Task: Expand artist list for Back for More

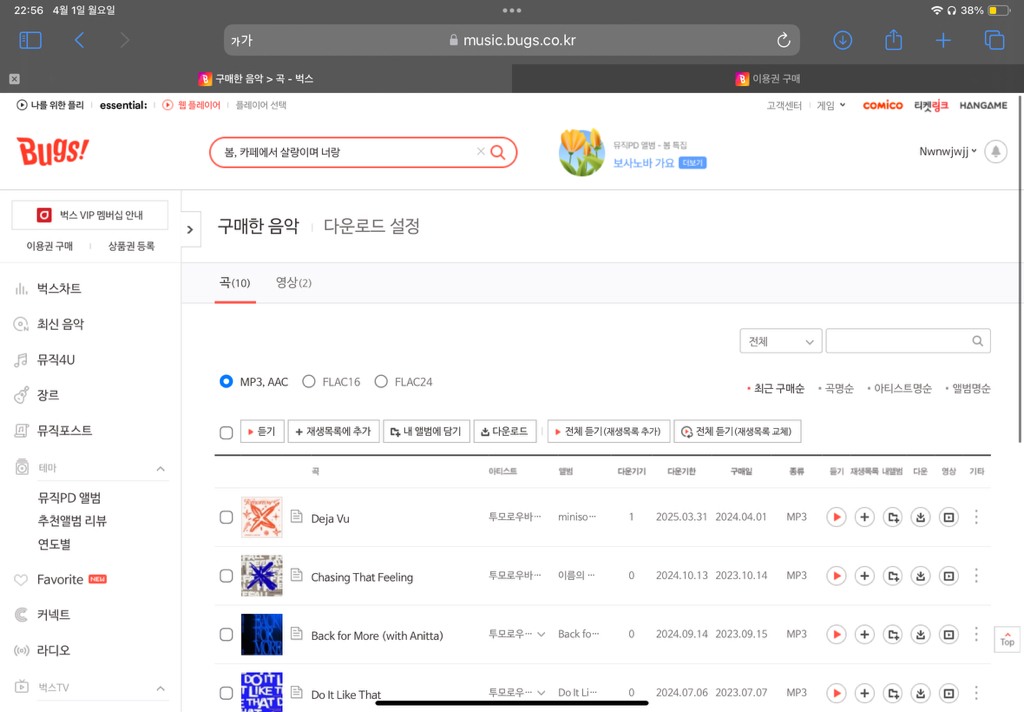Action: pyautogui.click(x=541, y=634)
